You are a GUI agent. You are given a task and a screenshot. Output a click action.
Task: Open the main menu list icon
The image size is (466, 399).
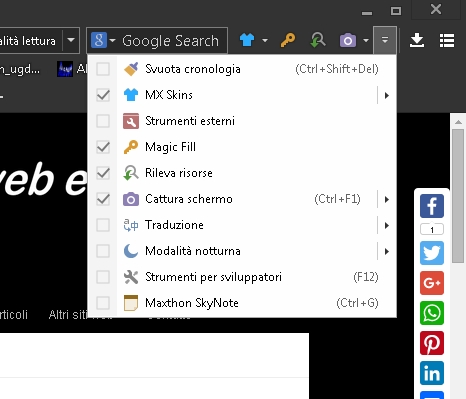(x=447, y=41)
